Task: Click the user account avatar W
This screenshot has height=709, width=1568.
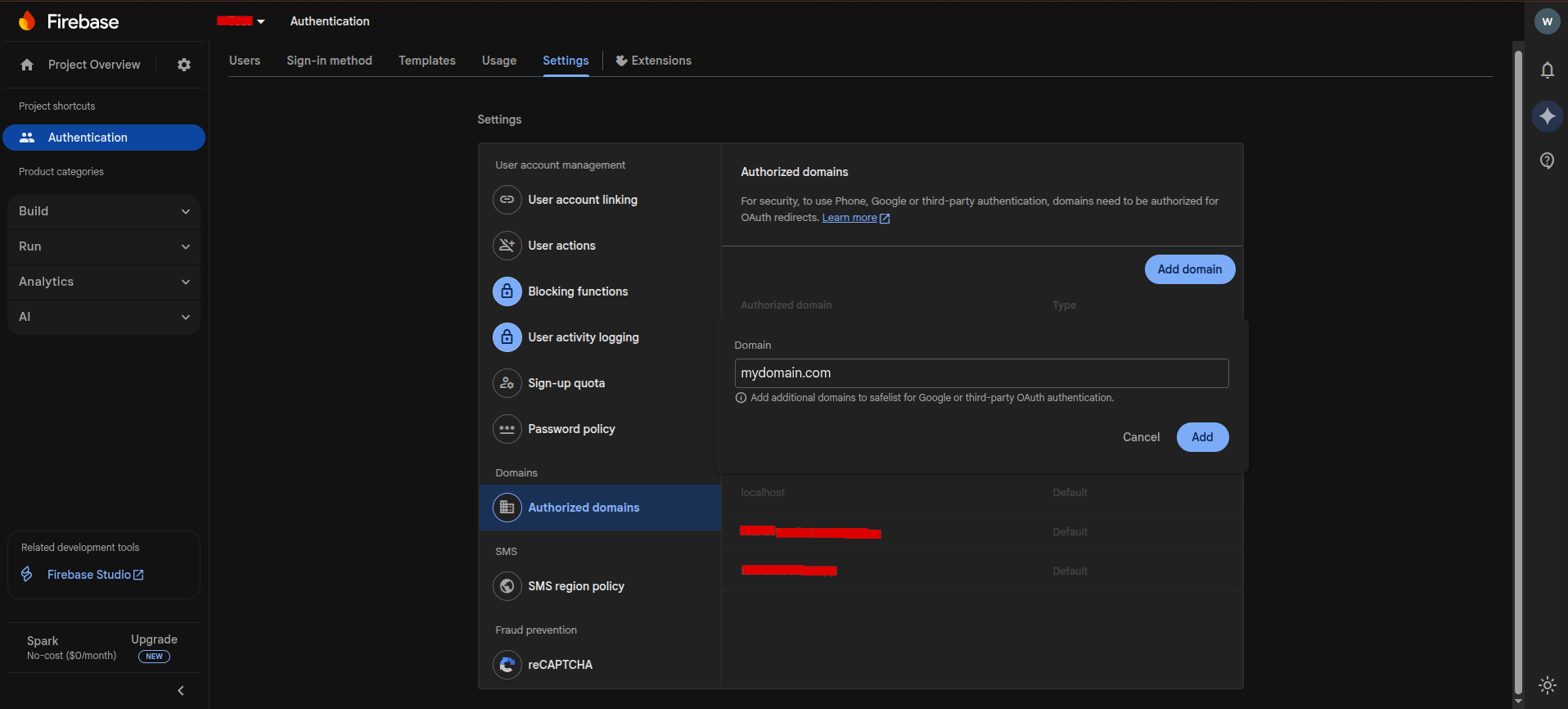Action: (x=1547, y=22)
